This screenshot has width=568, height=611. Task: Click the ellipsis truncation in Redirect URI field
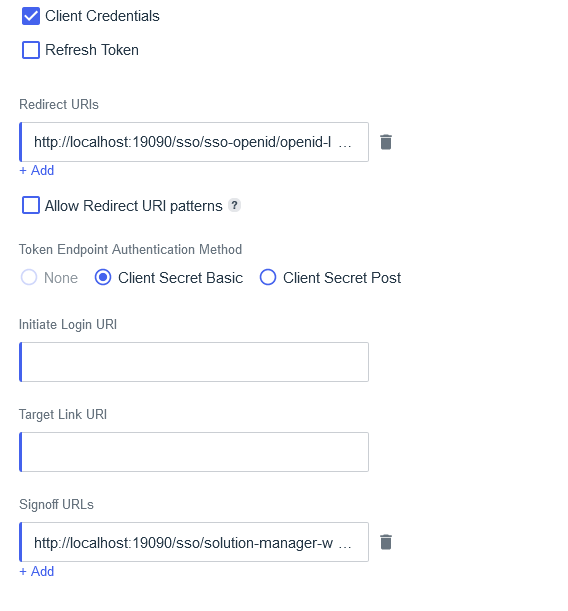tap(345, 145)
